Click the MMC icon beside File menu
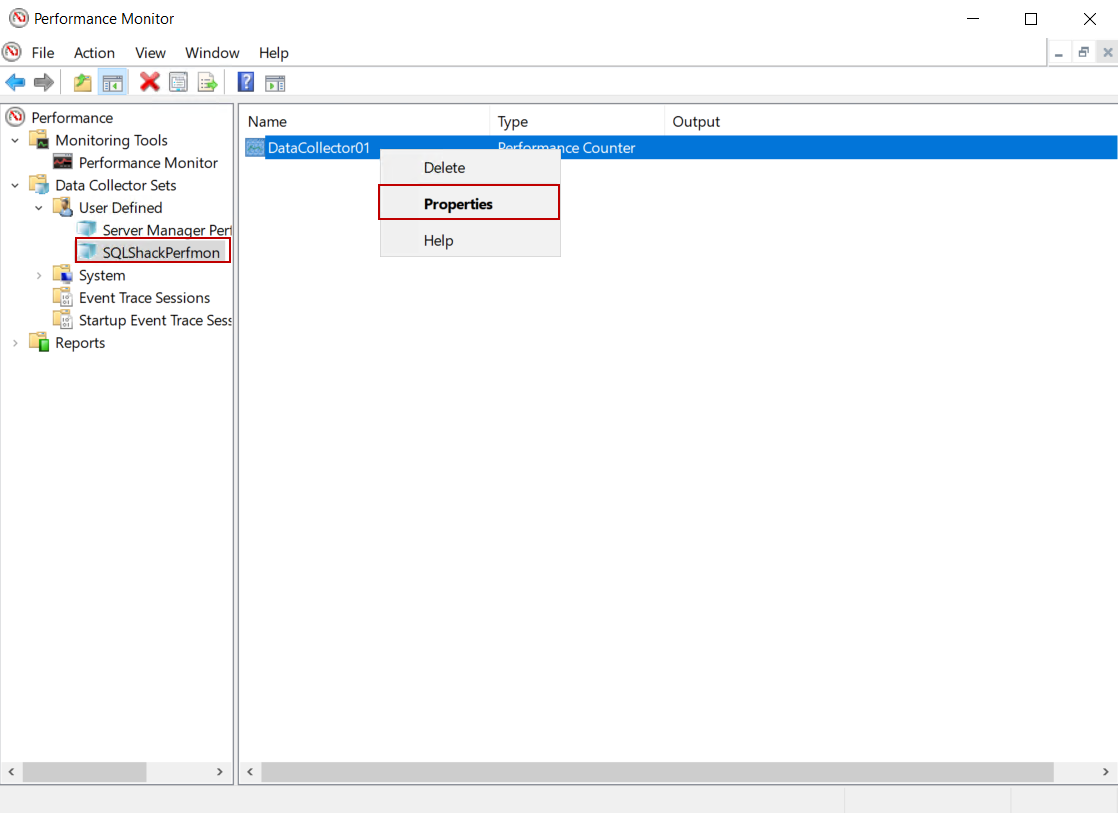1118x813 pixels. point(12,52)
